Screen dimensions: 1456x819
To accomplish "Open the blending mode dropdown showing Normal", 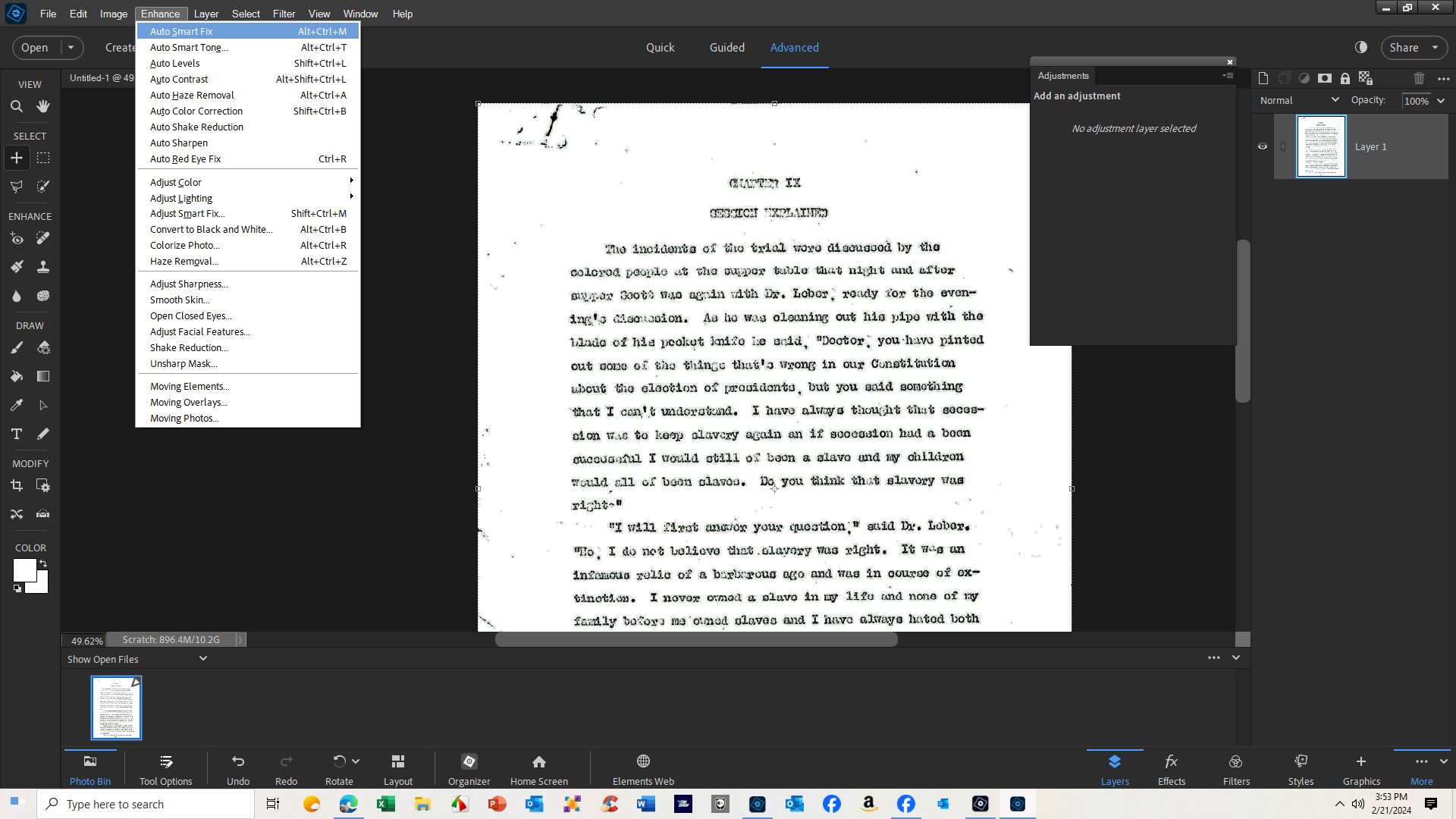I will tap(1298, 99).
